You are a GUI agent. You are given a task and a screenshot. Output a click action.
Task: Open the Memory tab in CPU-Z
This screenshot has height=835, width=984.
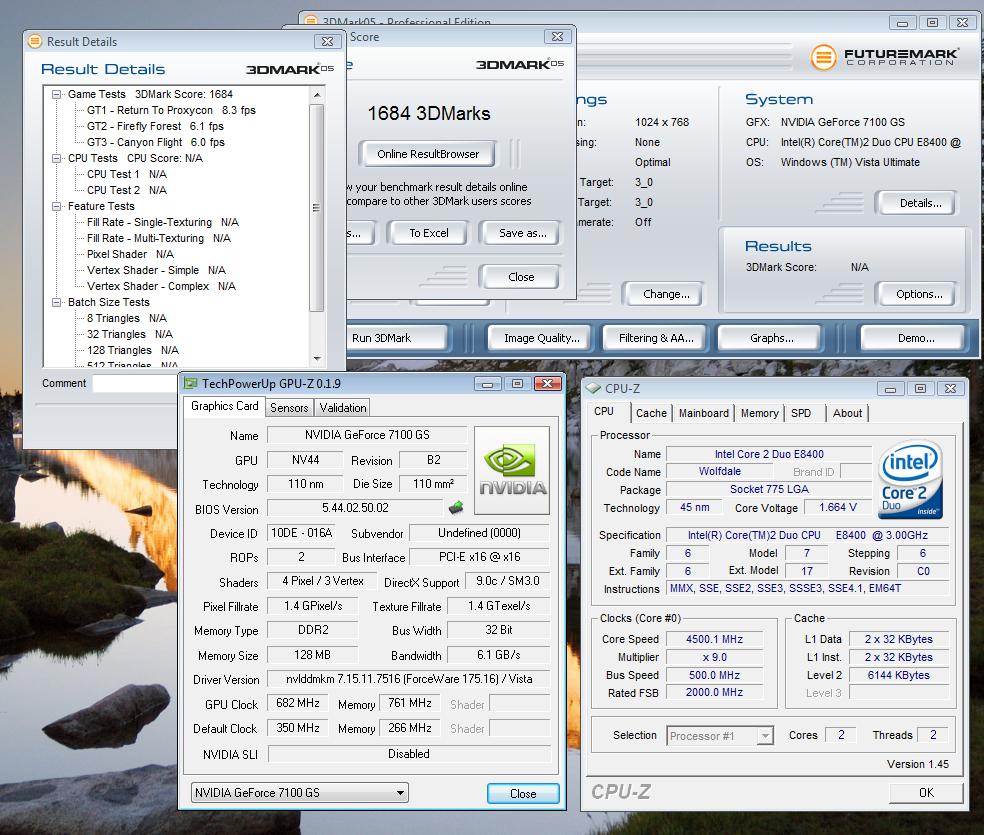[x=759, y=413]
